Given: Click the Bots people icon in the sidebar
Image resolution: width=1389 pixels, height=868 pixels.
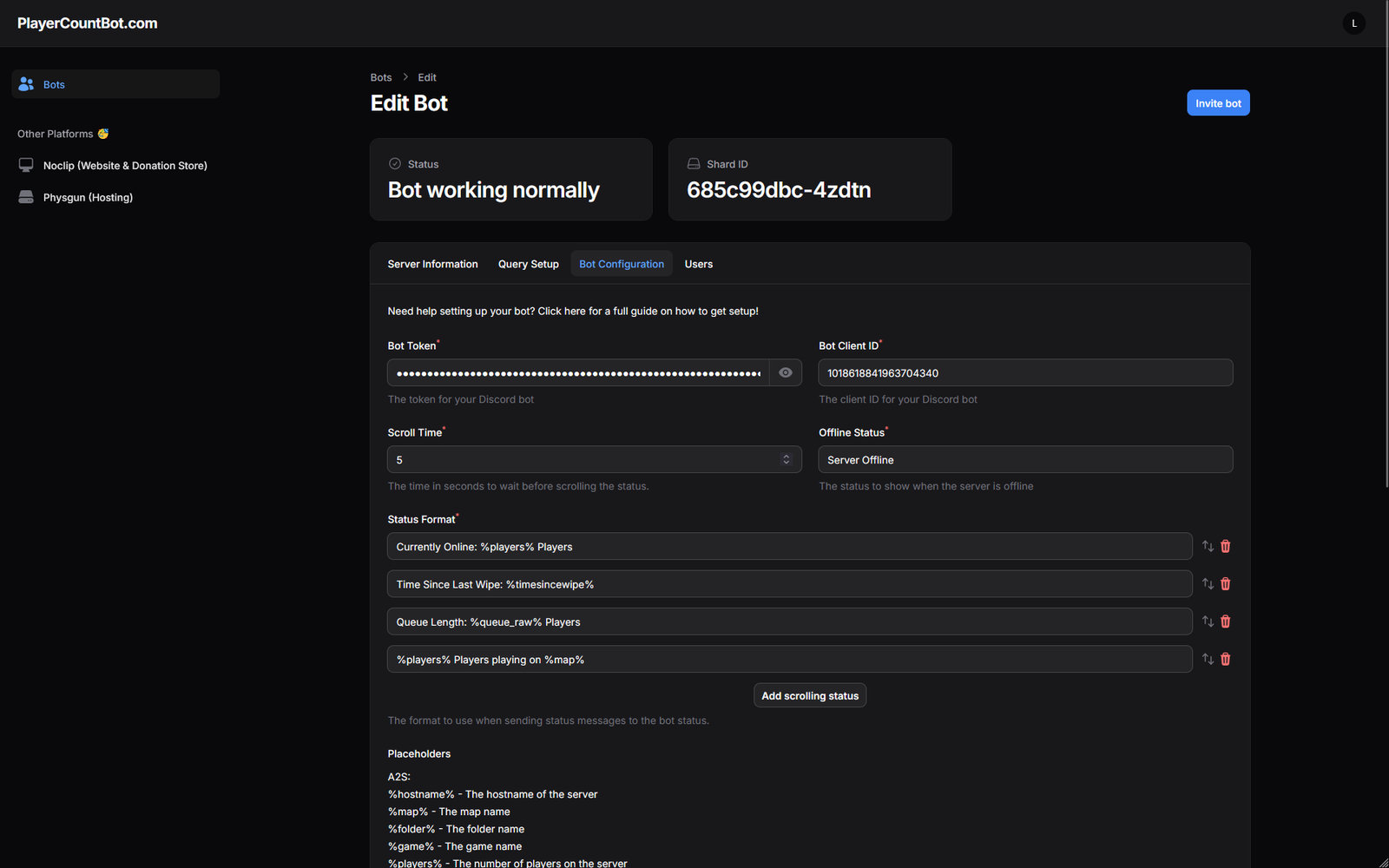Looking at the screenshot, I should click(x=26, y=84).
